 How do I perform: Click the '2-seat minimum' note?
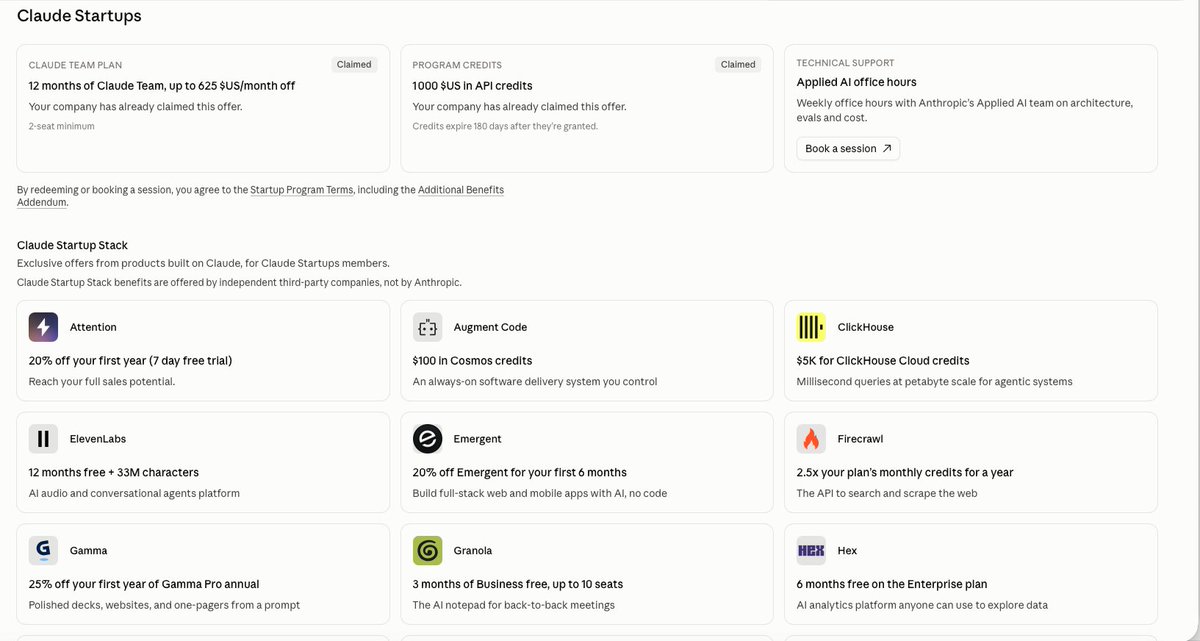coord(61,126)
